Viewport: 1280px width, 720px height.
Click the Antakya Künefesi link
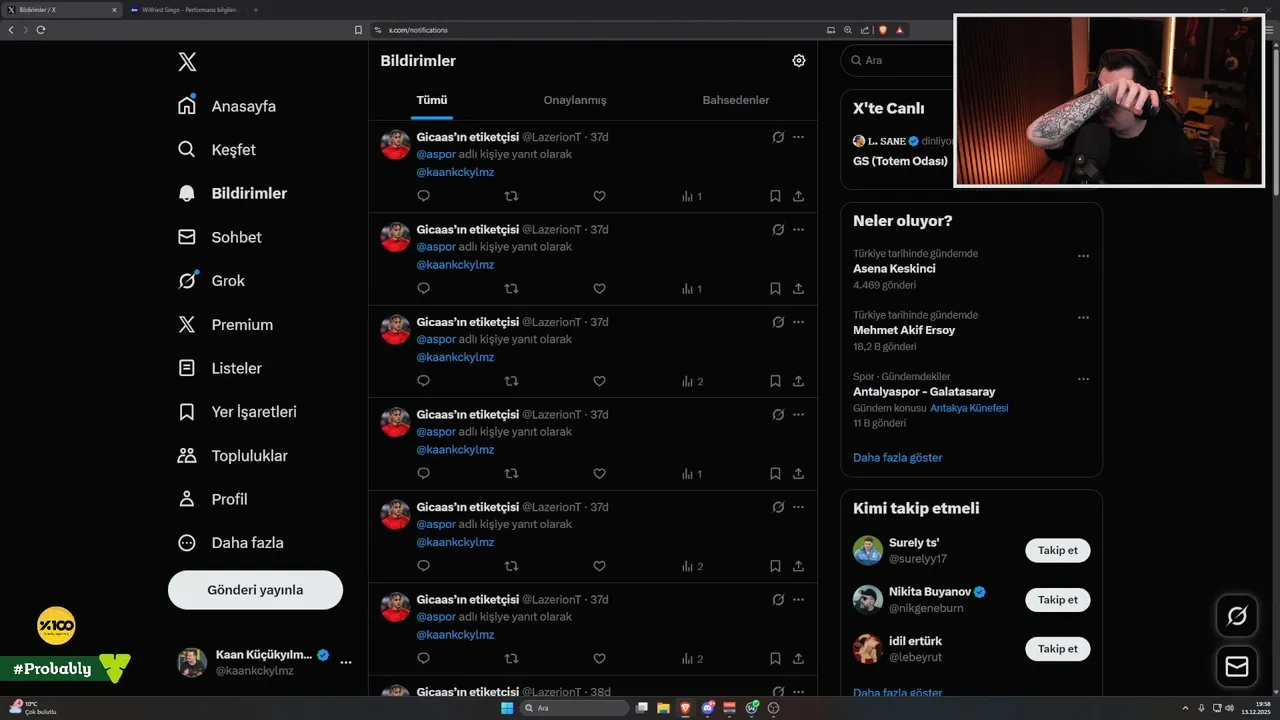[969, 408]
